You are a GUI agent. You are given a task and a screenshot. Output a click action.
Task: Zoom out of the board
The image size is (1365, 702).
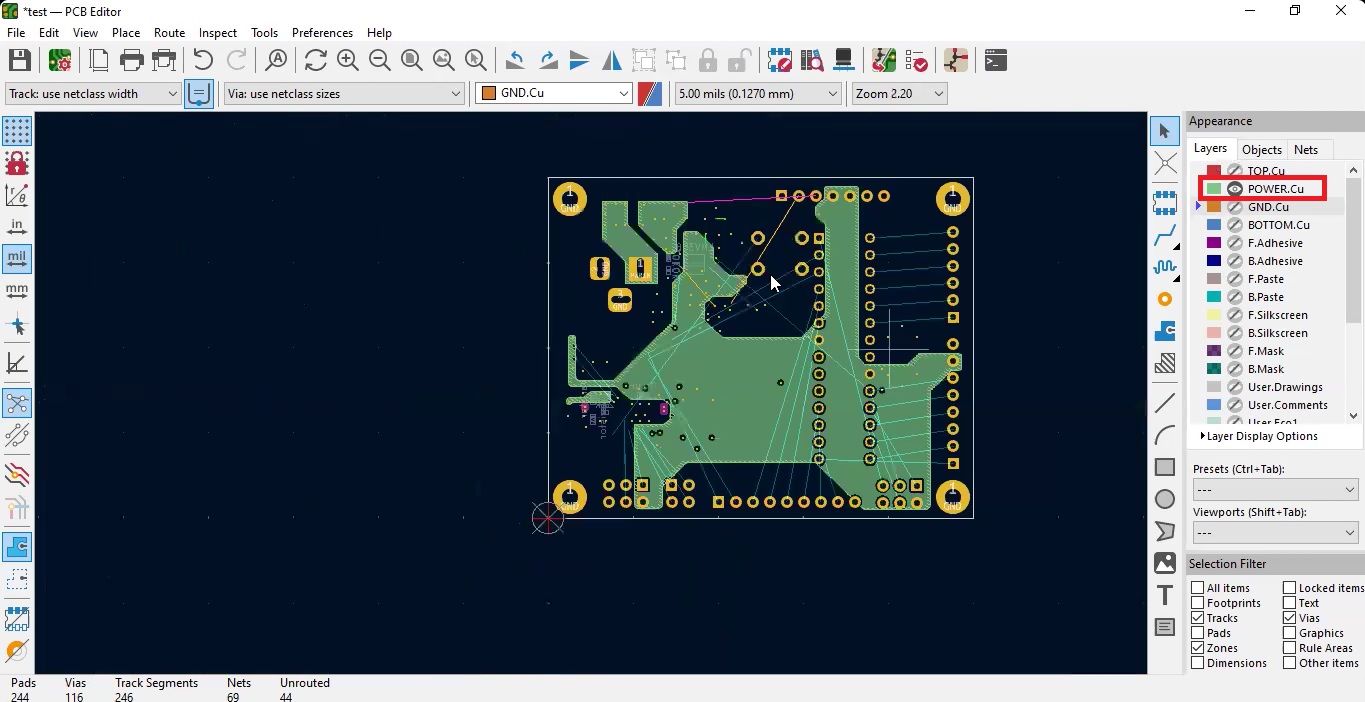coord(379,60)
